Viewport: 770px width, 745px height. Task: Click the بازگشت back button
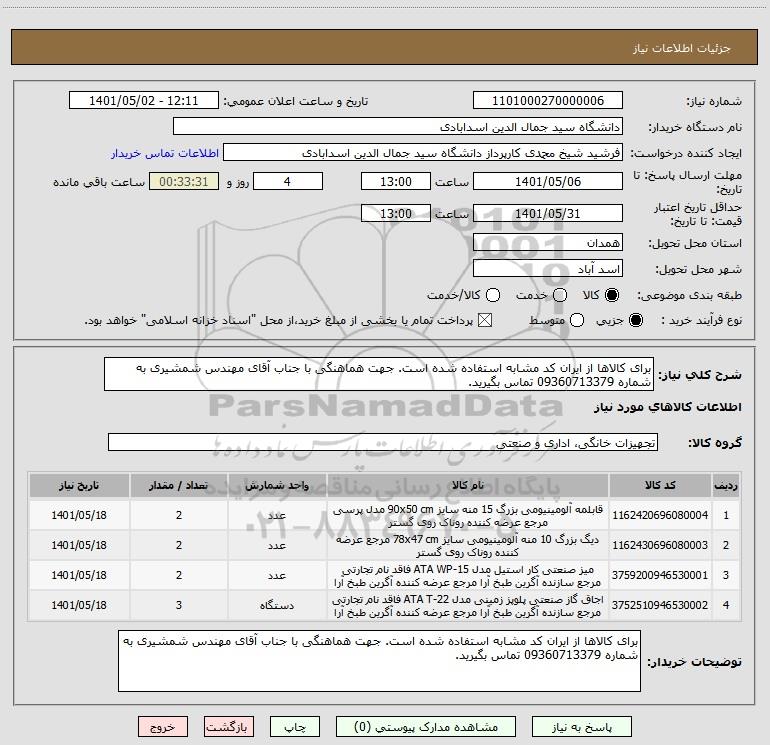(x=229, y=727)
